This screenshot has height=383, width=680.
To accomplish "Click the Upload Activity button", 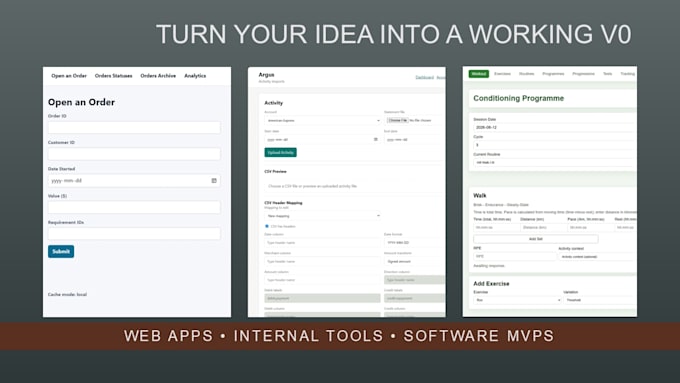I will [281, 152].
